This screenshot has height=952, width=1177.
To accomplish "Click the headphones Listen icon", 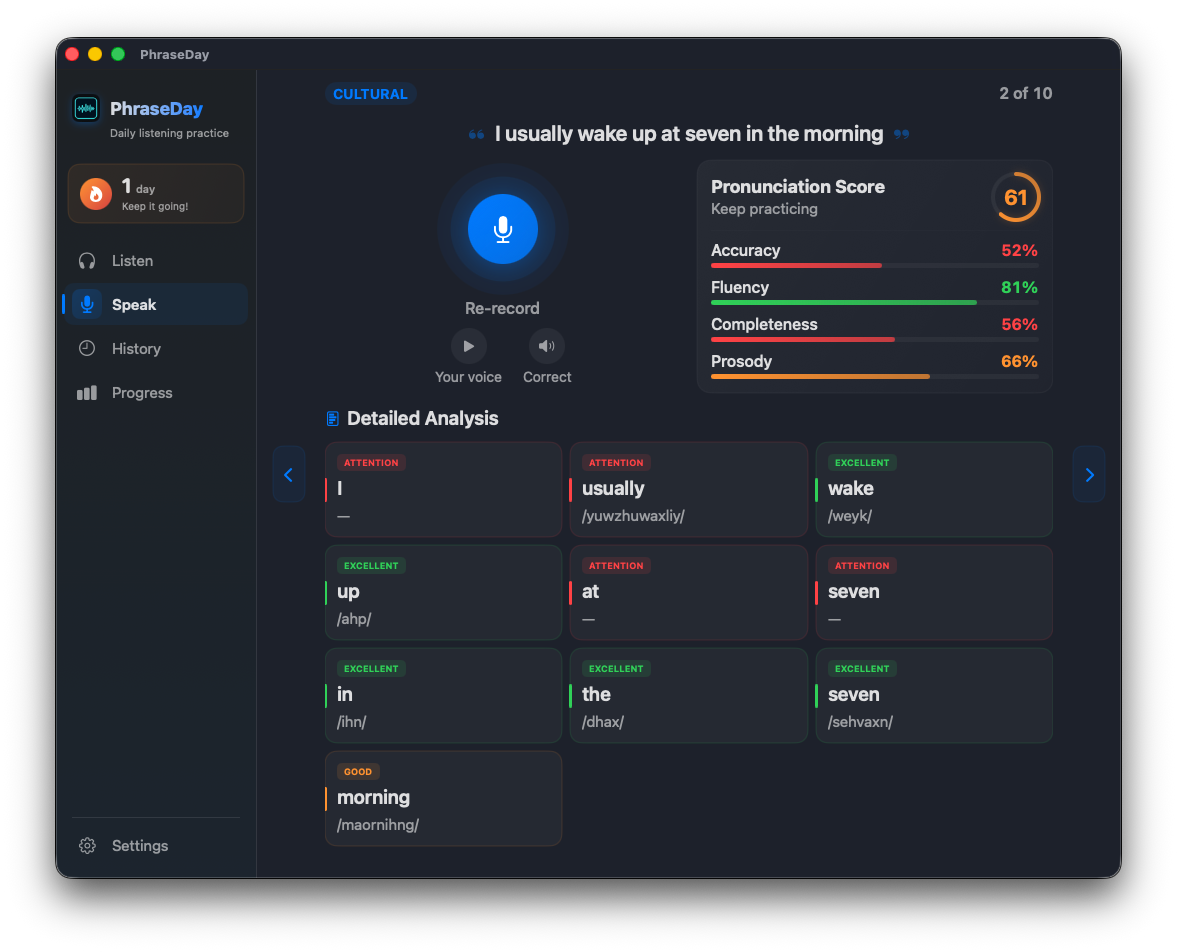I will [87, 261].
